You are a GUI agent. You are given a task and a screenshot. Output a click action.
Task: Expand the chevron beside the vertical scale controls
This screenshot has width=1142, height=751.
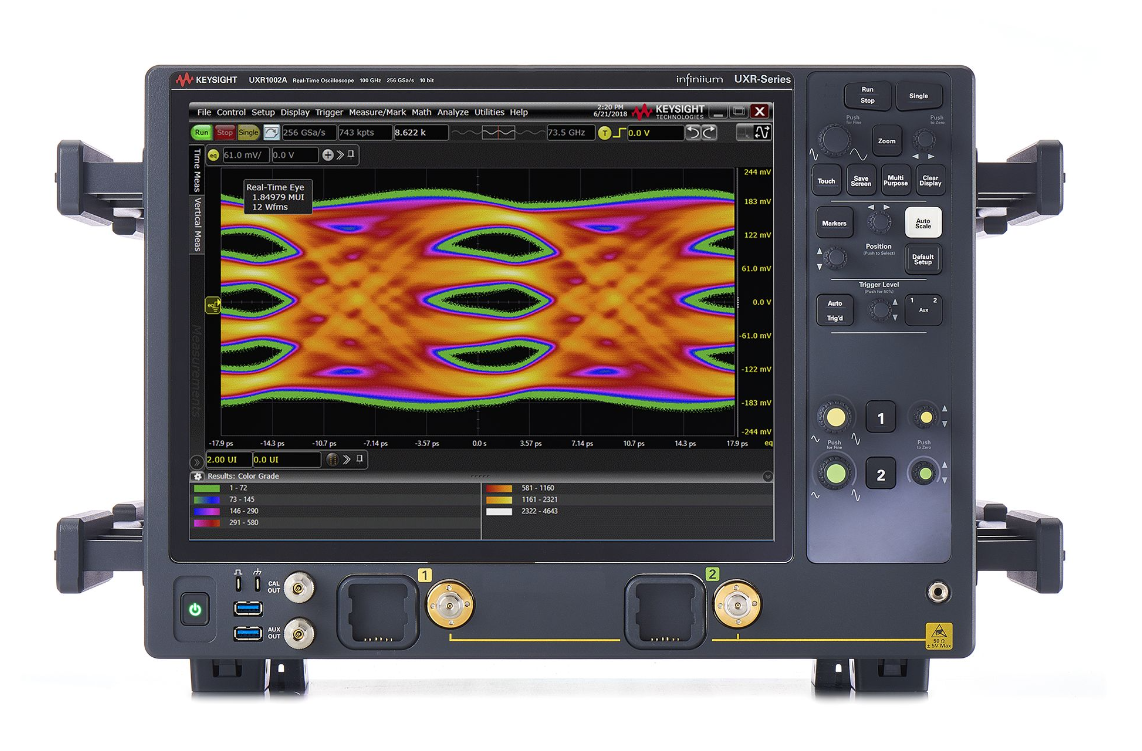tap(338, 155)
